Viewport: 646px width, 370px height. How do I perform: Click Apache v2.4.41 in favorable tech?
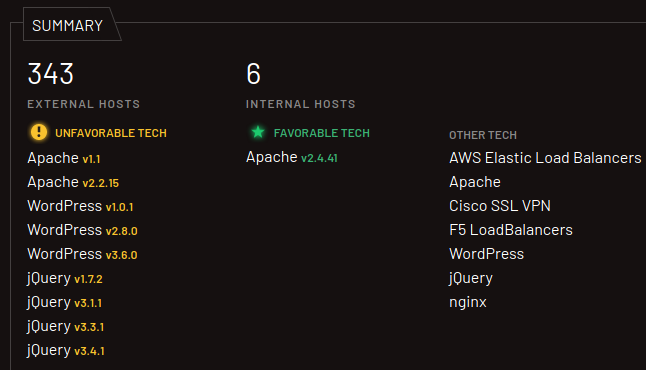click(292, 157)
